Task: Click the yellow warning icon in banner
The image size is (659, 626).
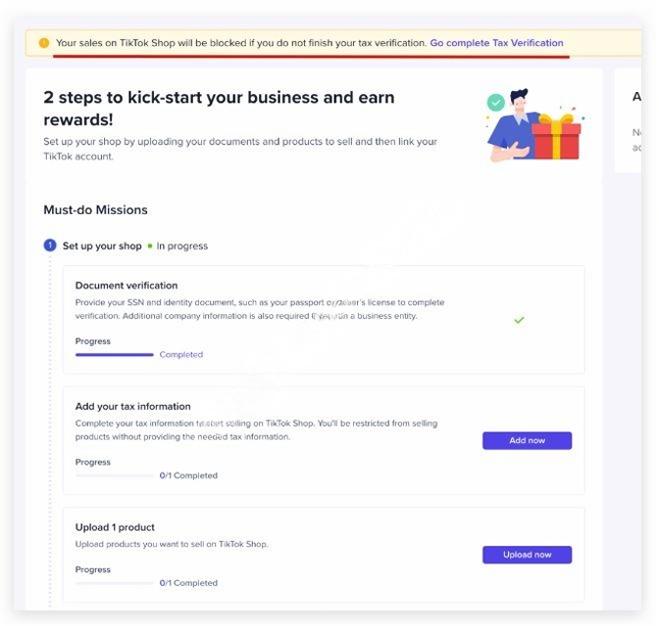Action: [x=44, y=43]
